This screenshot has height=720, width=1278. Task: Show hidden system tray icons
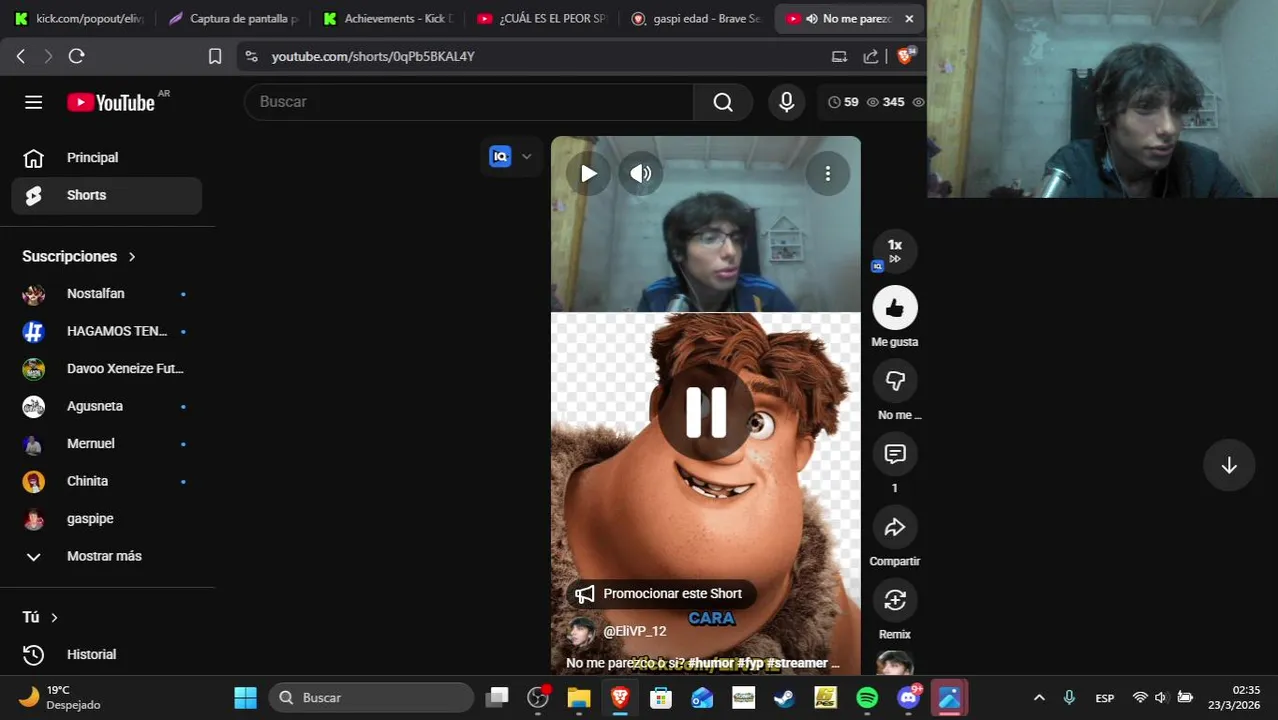tap(1039, 697)
